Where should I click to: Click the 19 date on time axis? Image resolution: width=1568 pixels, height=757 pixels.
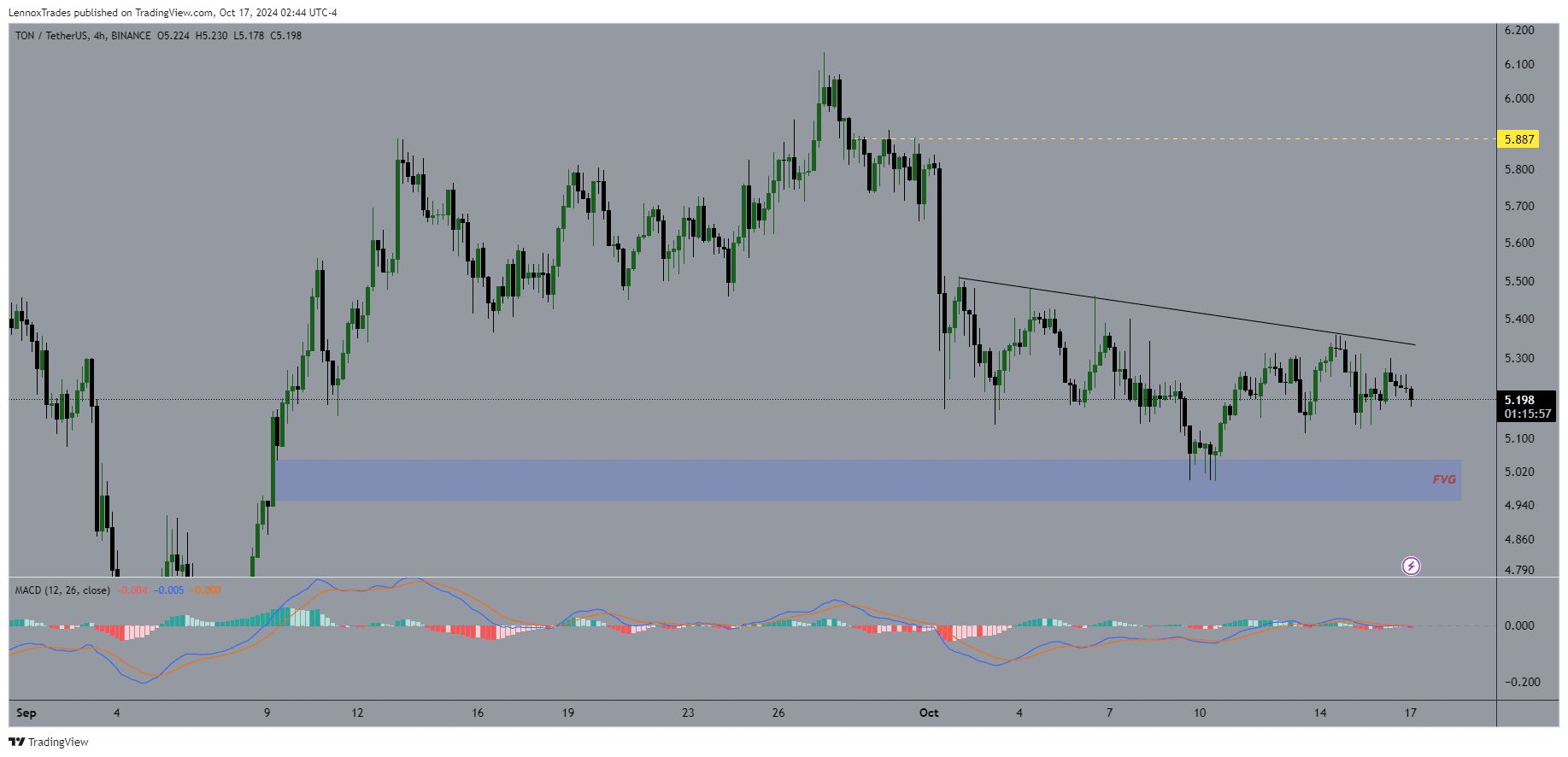point(568,713)
